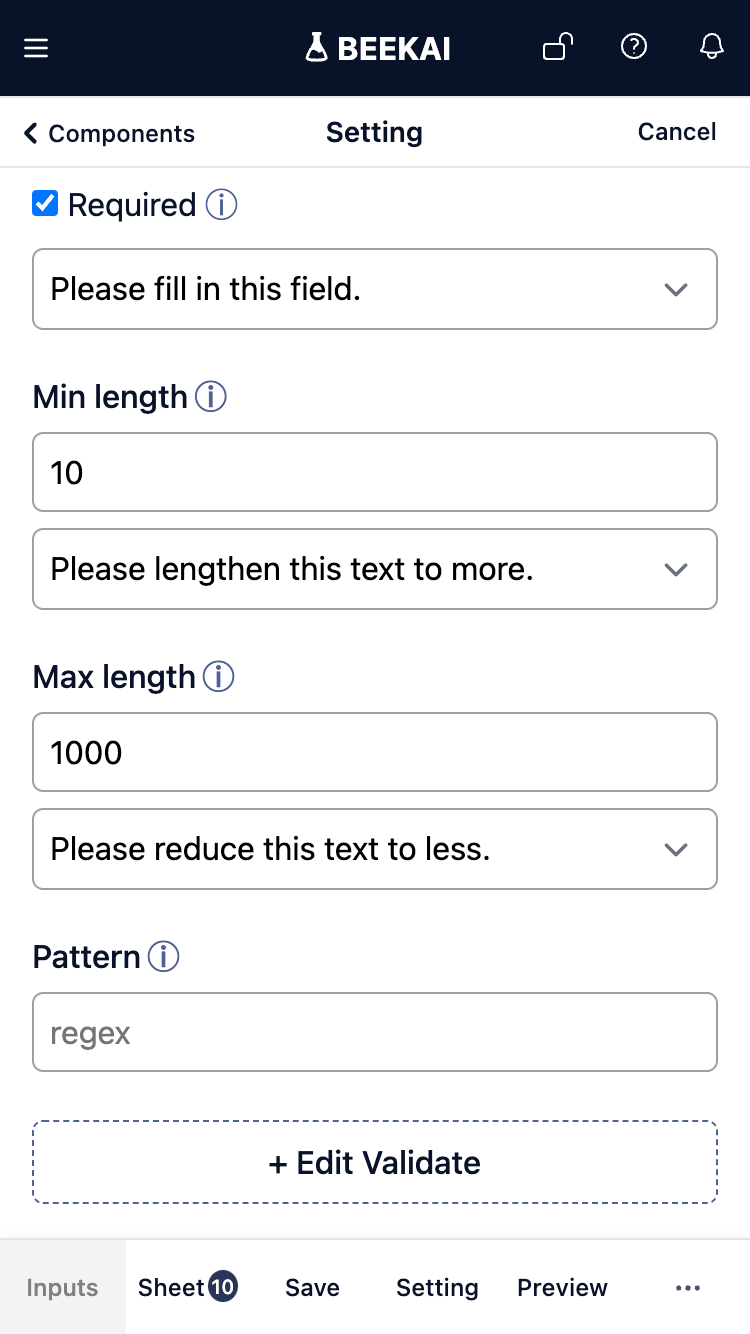The image size is (750, 1334).
Task: Open the notifications bell icon
Action: [x=711, y=47]
